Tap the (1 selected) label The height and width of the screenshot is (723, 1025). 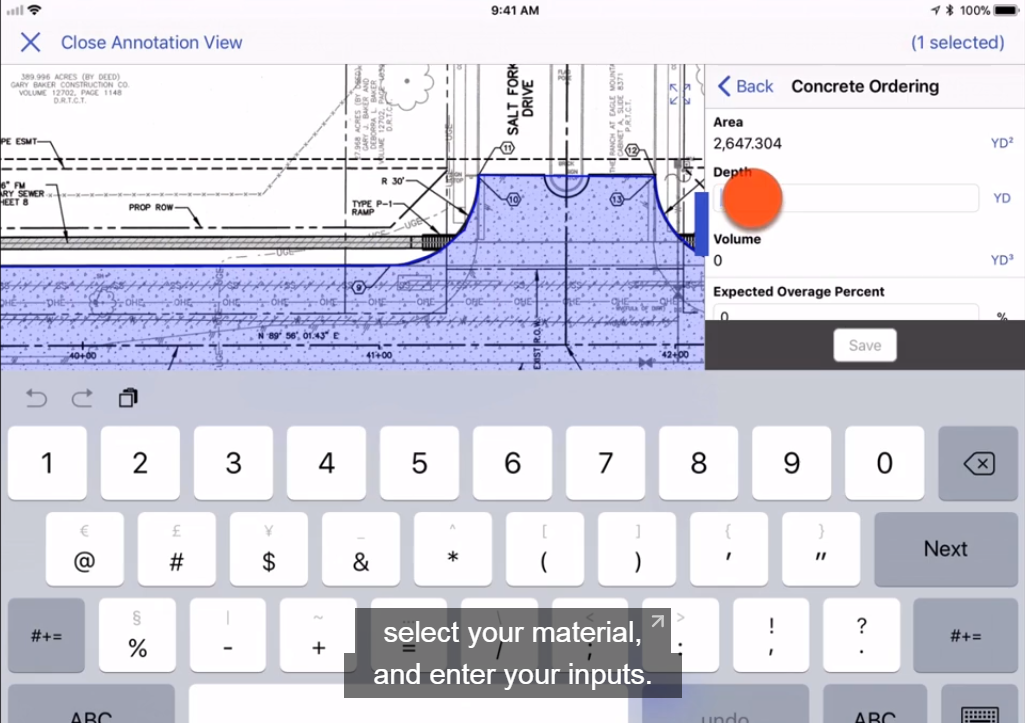957,42
